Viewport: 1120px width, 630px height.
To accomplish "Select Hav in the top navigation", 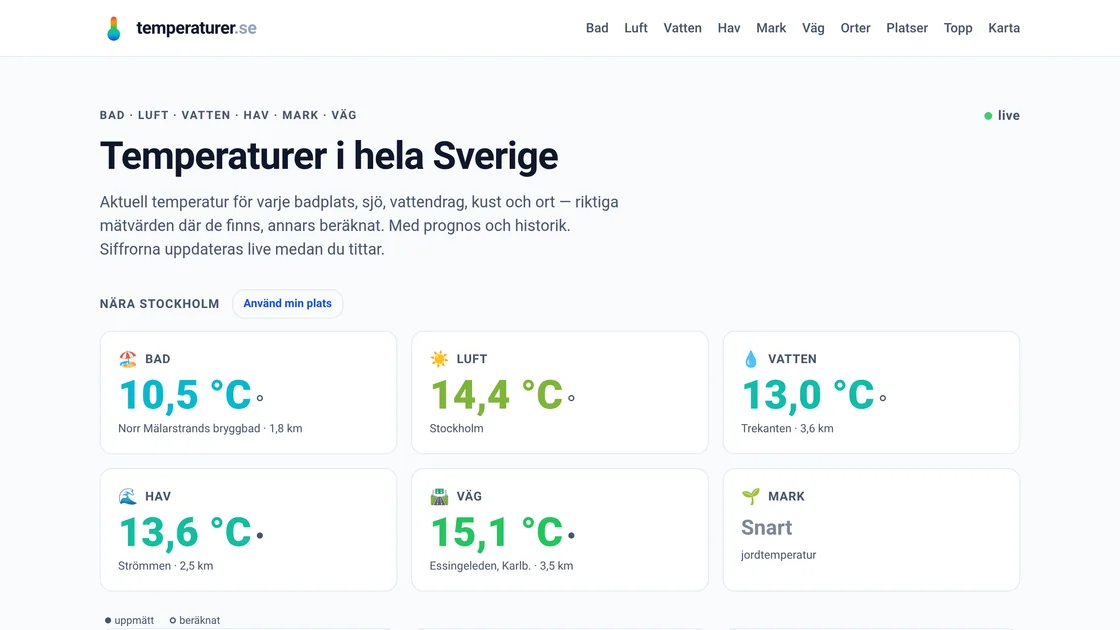I will (x=729, y=28).
